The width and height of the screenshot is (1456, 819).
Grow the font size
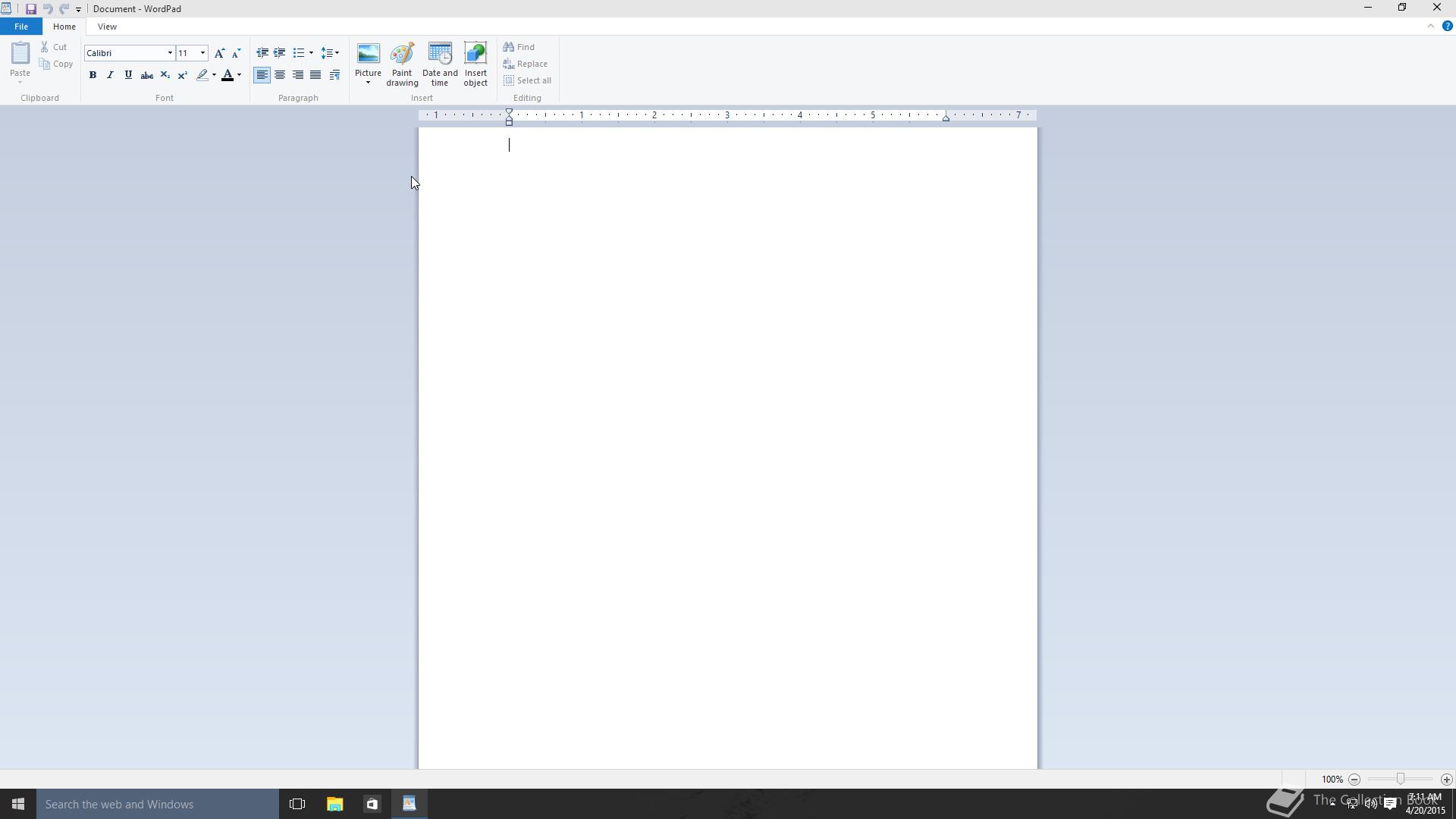219,53
